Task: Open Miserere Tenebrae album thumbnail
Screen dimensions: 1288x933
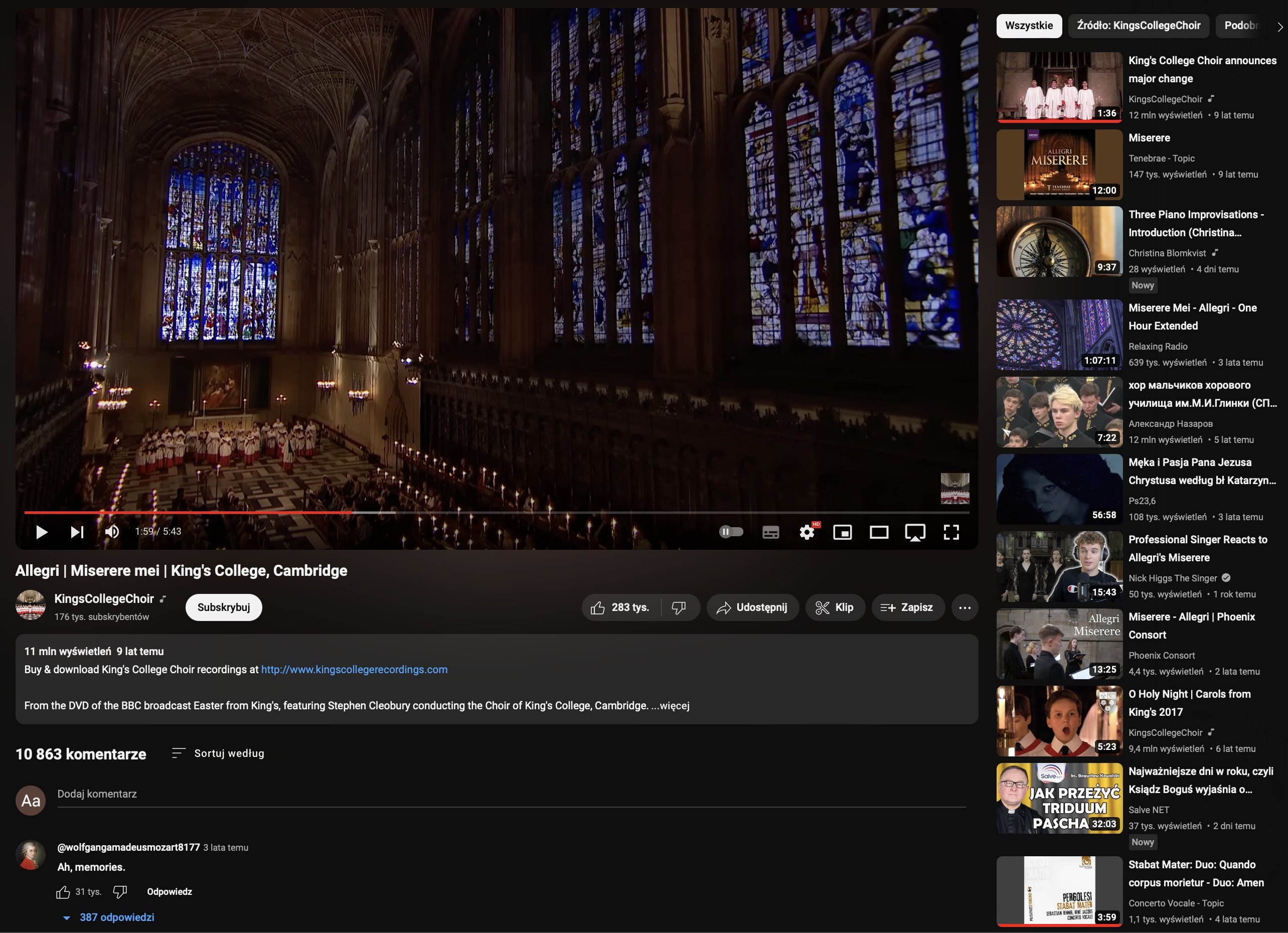Action: click(x=1059, y=165)
